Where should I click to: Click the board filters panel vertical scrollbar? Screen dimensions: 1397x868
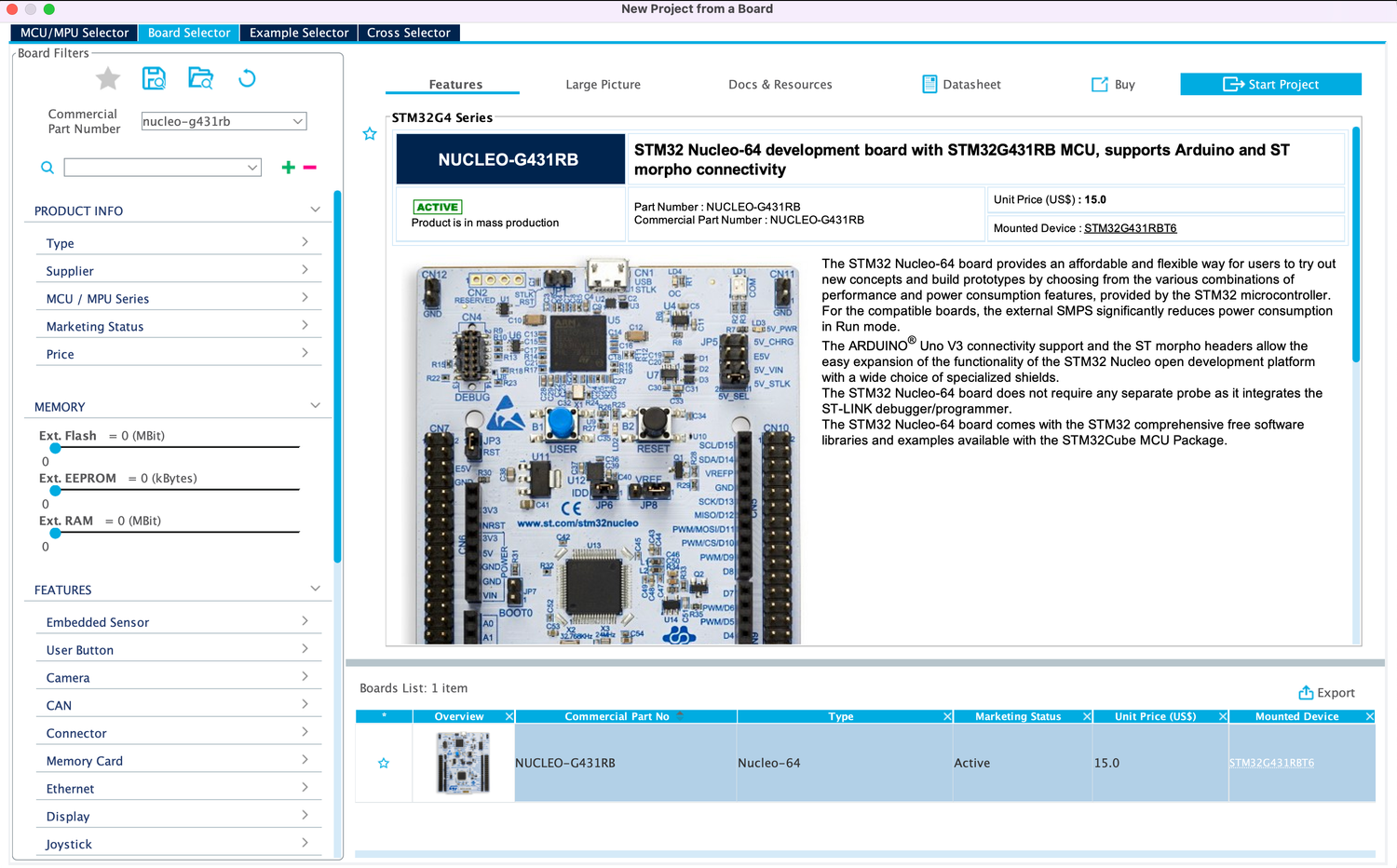(337, 376)
